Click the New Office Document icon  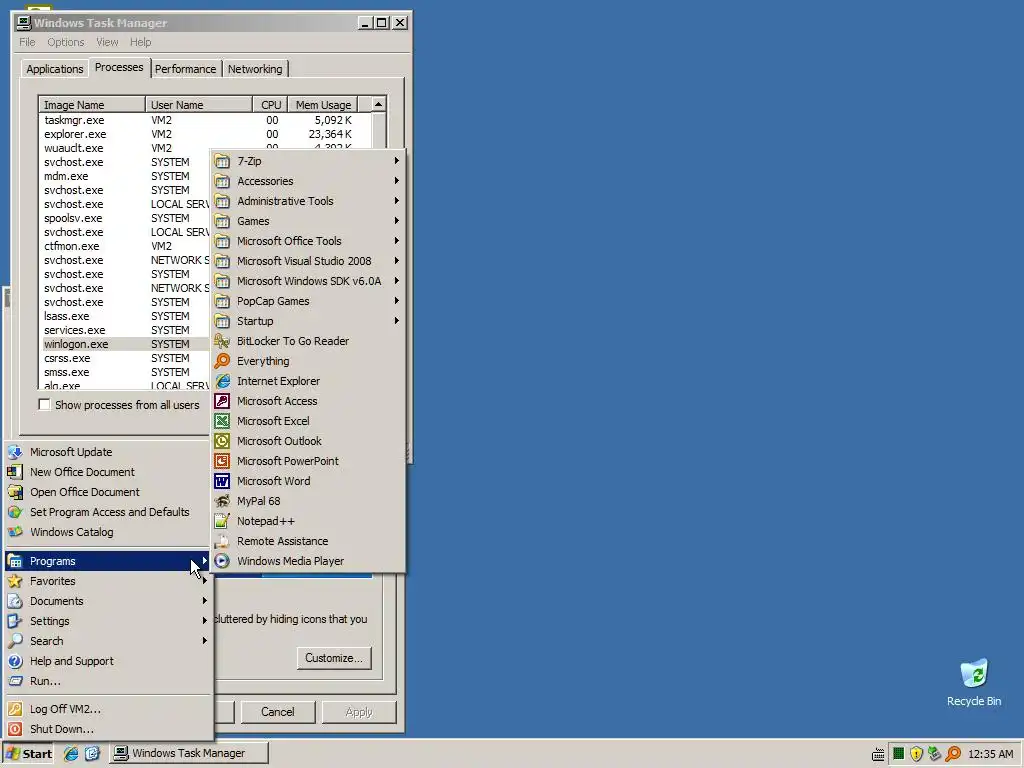[x=15, y=472]
